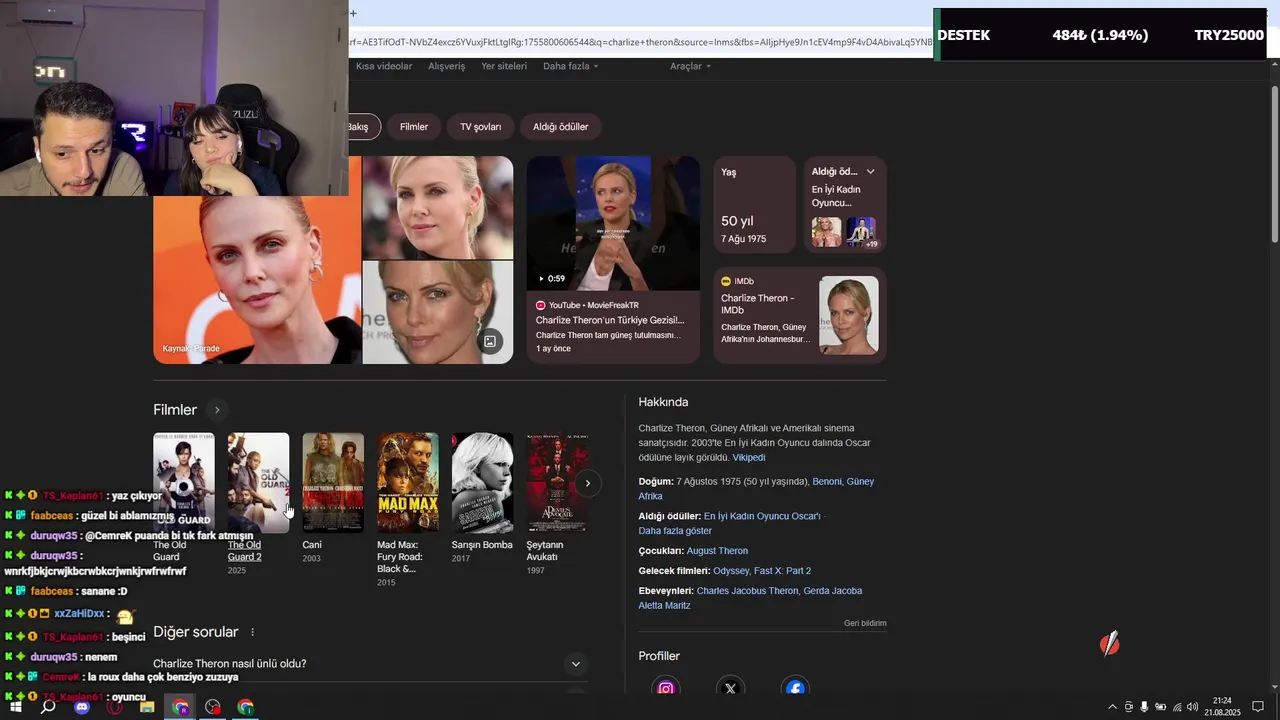Open the Charles Jacobus Theron link

(x=747, y=591)
